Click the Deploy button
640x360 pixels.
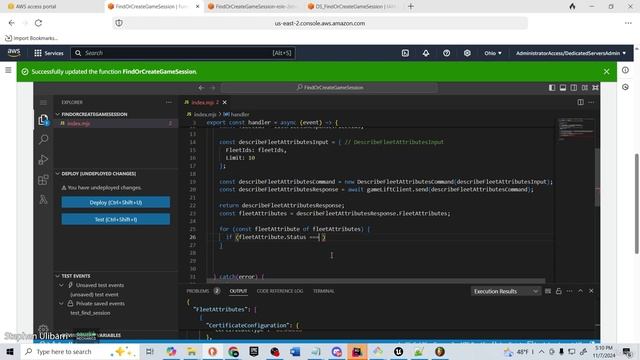point(116,202)
